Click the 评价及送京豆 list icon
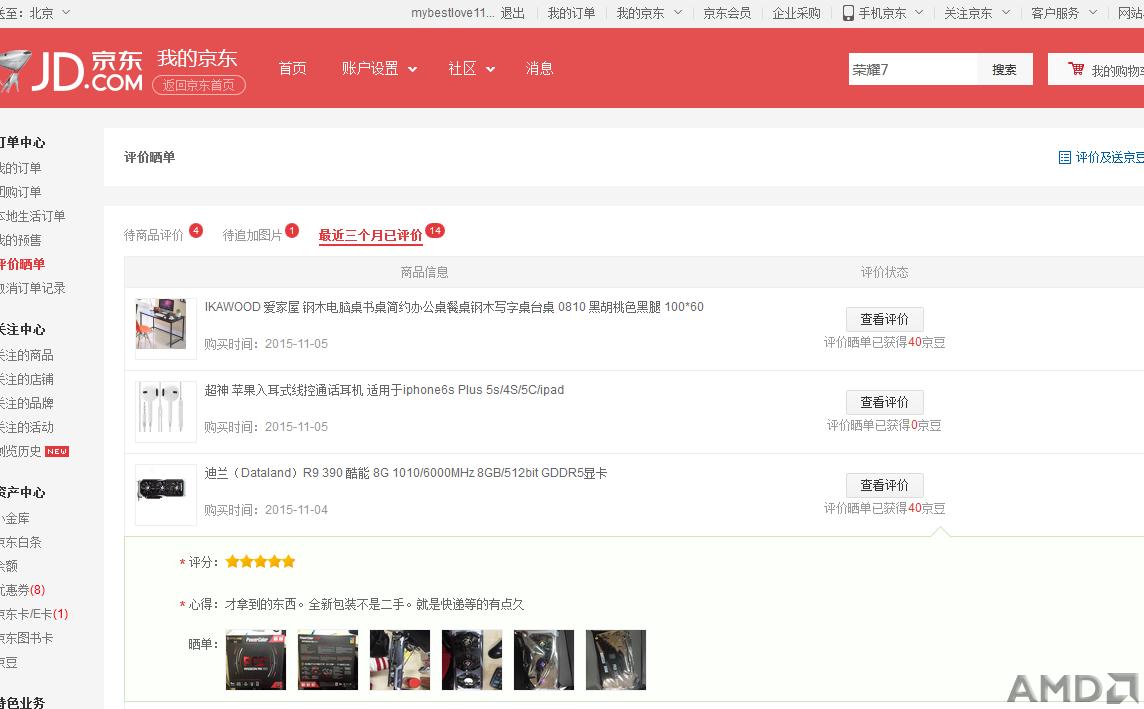The width and height of the screenshot is (1144, 709). pos(1064,158)
